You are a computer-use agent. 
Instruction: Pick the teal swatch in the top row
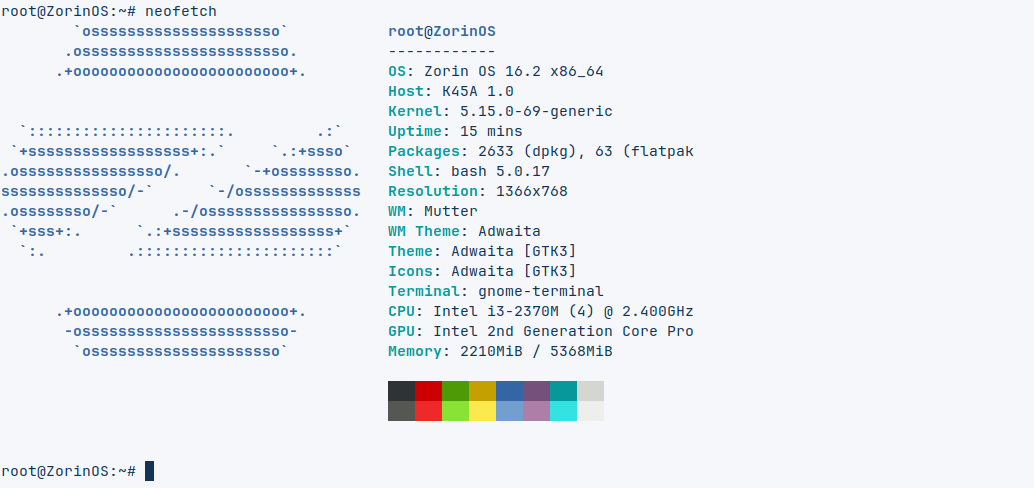(x=564, y=391)
